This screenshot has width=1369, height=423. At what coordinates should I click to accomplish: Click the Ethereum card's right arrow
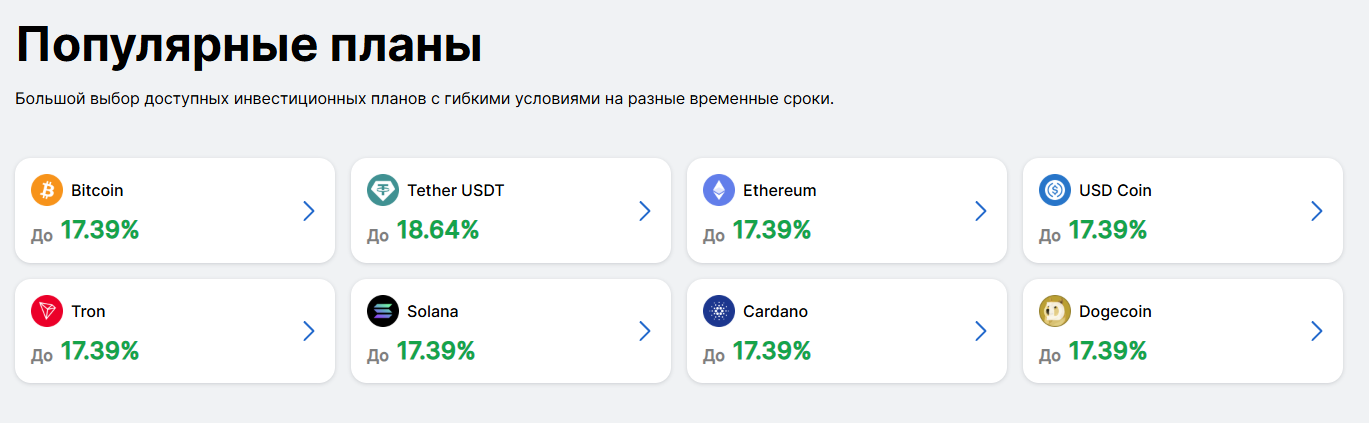click(981, 210)
